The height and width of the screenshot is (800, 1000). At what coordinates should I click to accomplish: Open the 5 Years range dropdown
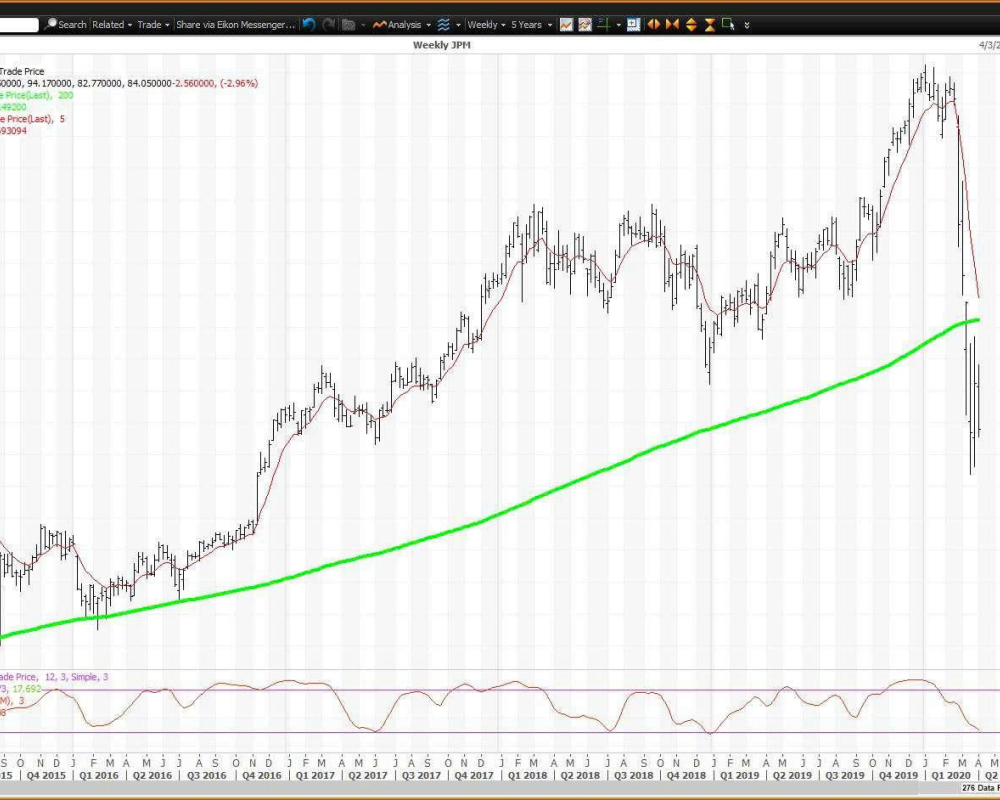click(x=531, y=24)
